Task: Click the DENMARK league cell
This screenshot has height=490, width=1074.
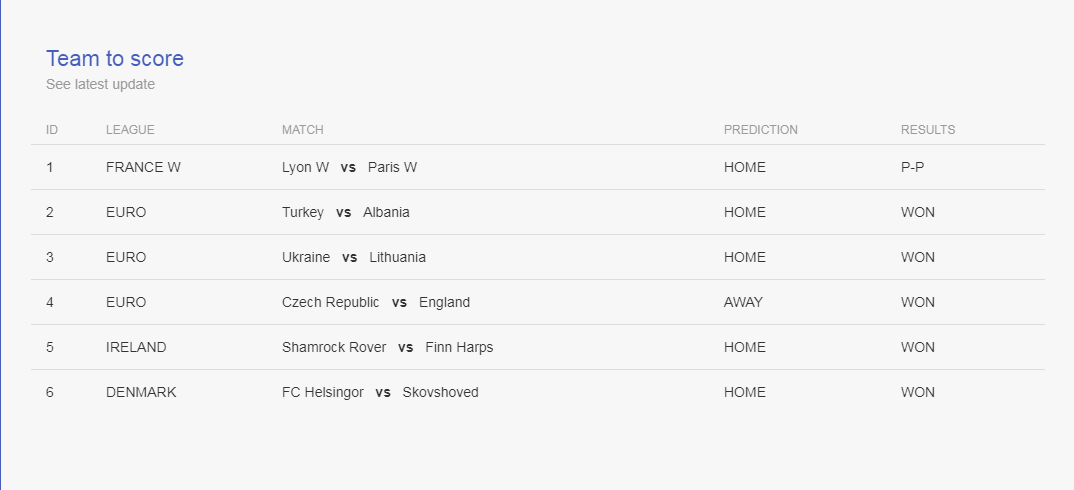Action: [x=141, y=393]
